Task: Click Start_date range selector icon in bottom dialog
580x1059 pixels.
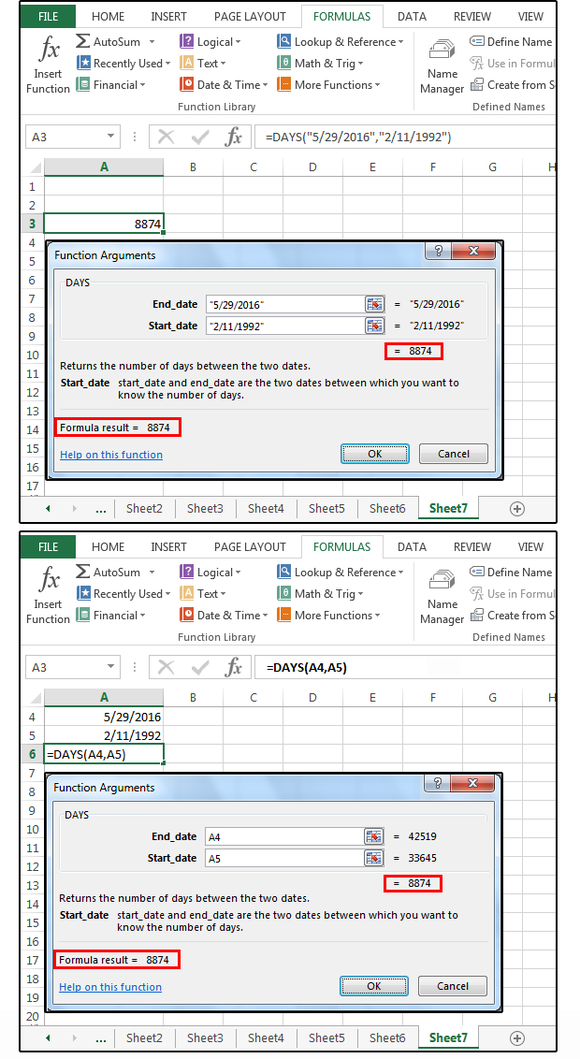Action: (x=374, y=858)
